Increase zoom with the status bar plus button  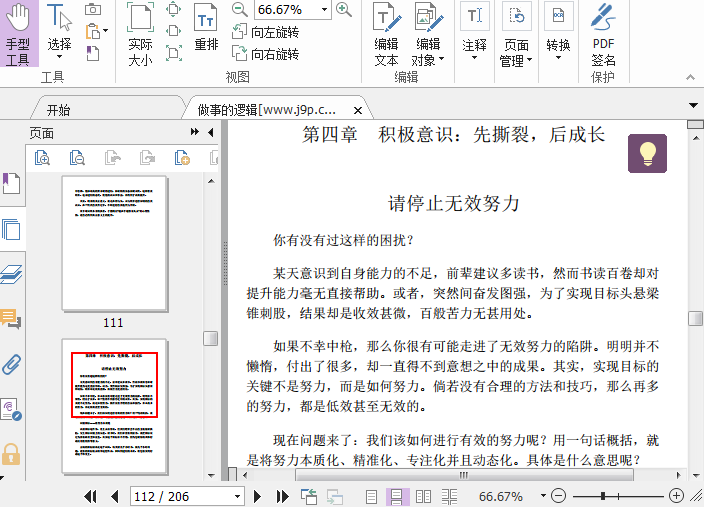[676, 496]
